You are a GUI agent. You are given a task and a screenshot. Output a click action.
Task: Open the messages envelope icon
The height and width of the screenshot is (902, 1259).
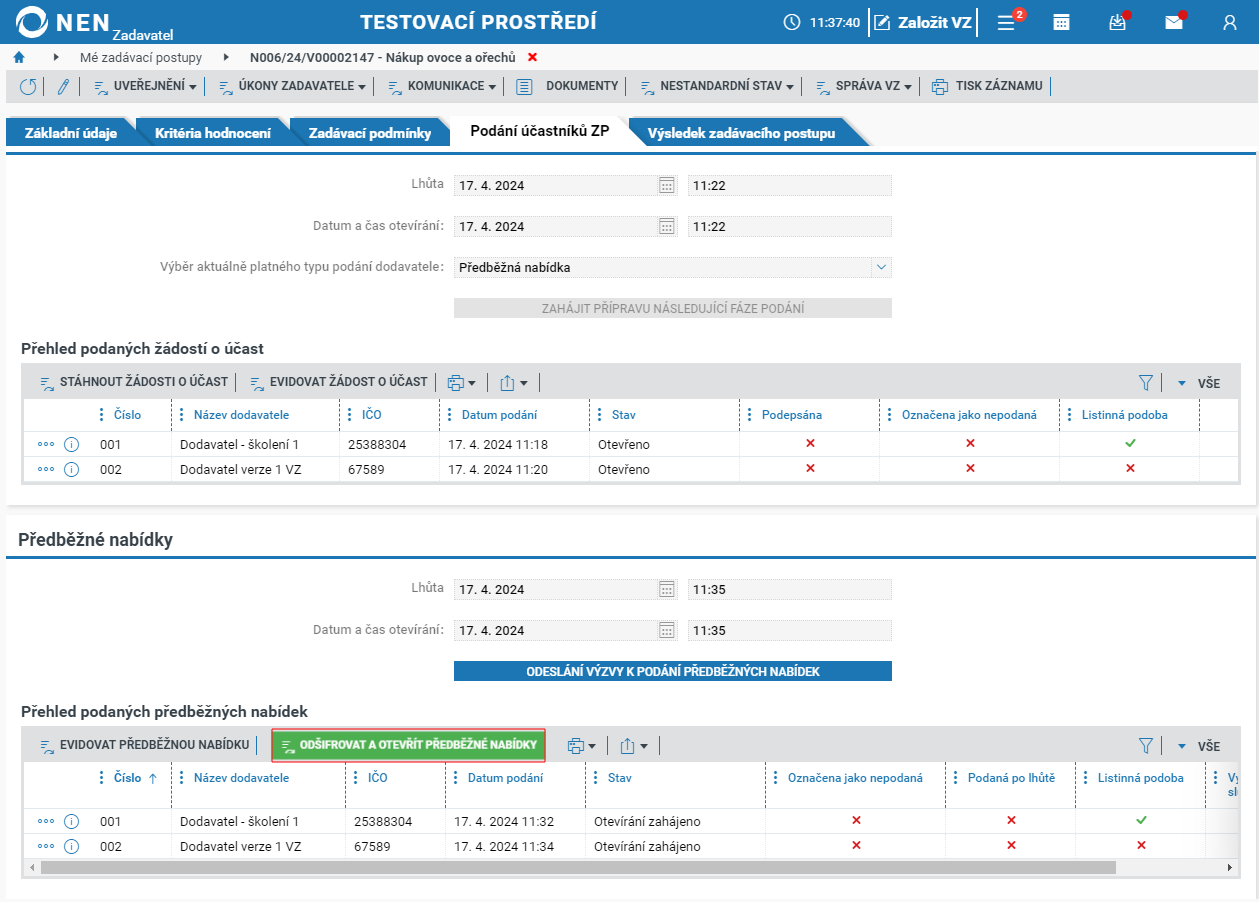click(1174, 22)
